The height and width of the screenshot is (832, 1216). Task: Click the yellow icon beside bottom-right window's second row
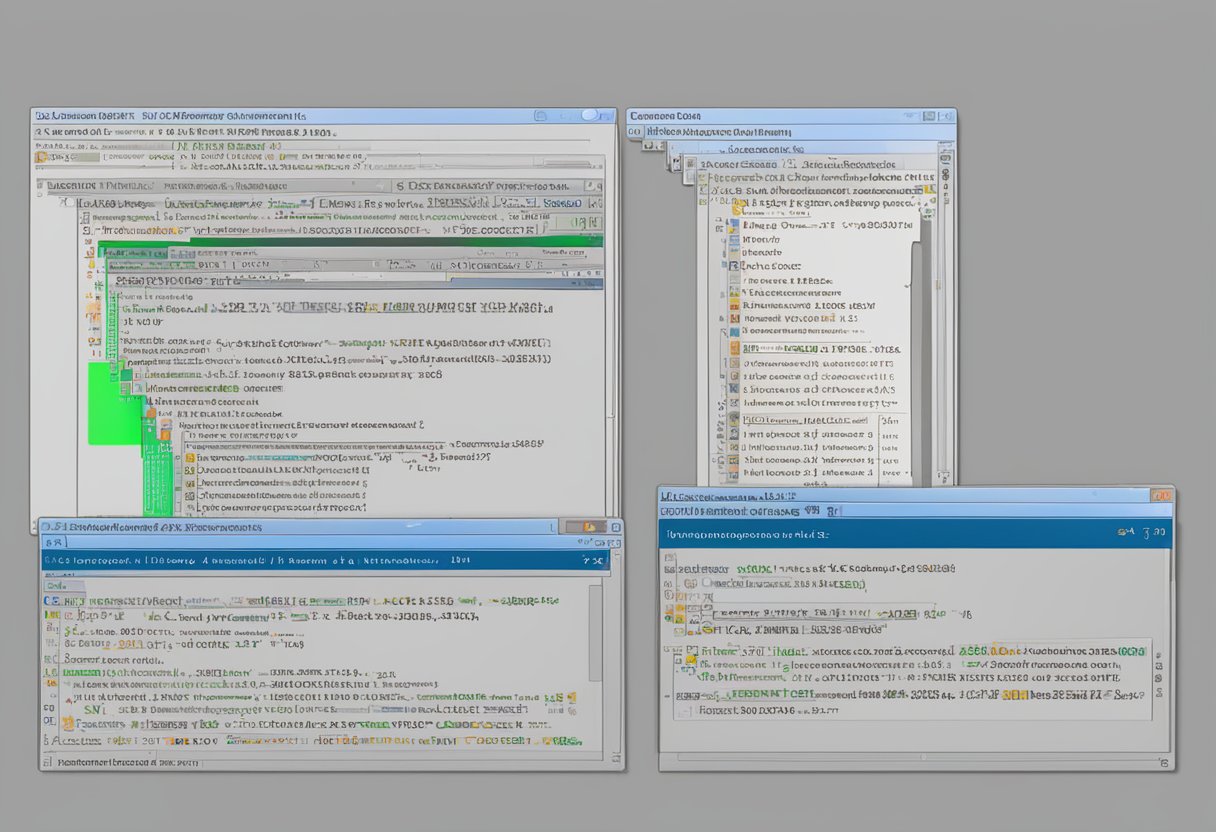coord(680,609)
